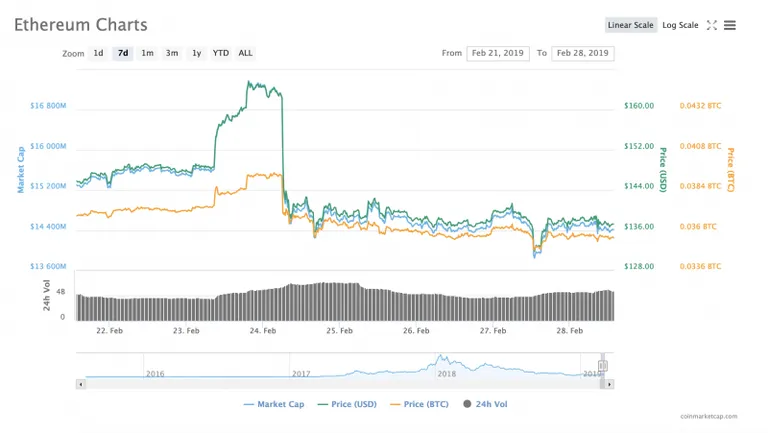Open the fullscreen chart icon
This screenshot has height=433, width=768.
pos(712,25)
